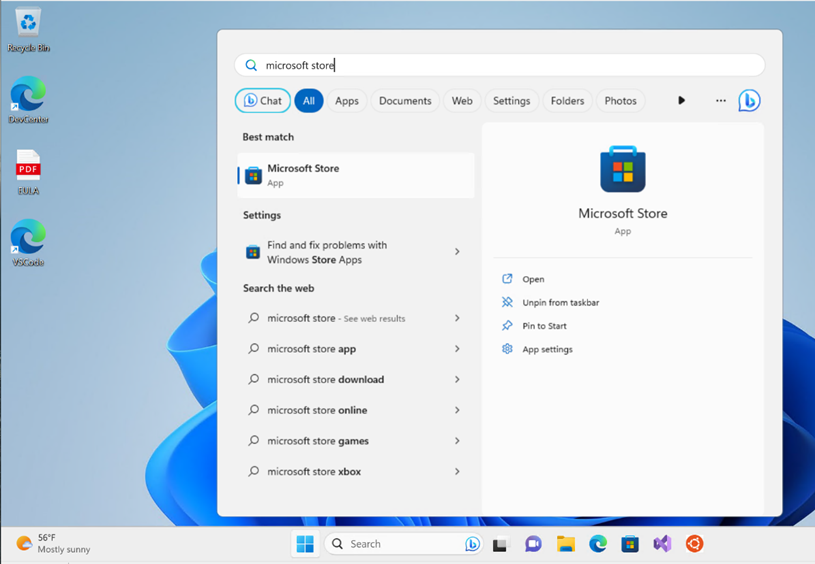
Task: Click the large Microsoft Store icon in preview
Action: point(623,169)
